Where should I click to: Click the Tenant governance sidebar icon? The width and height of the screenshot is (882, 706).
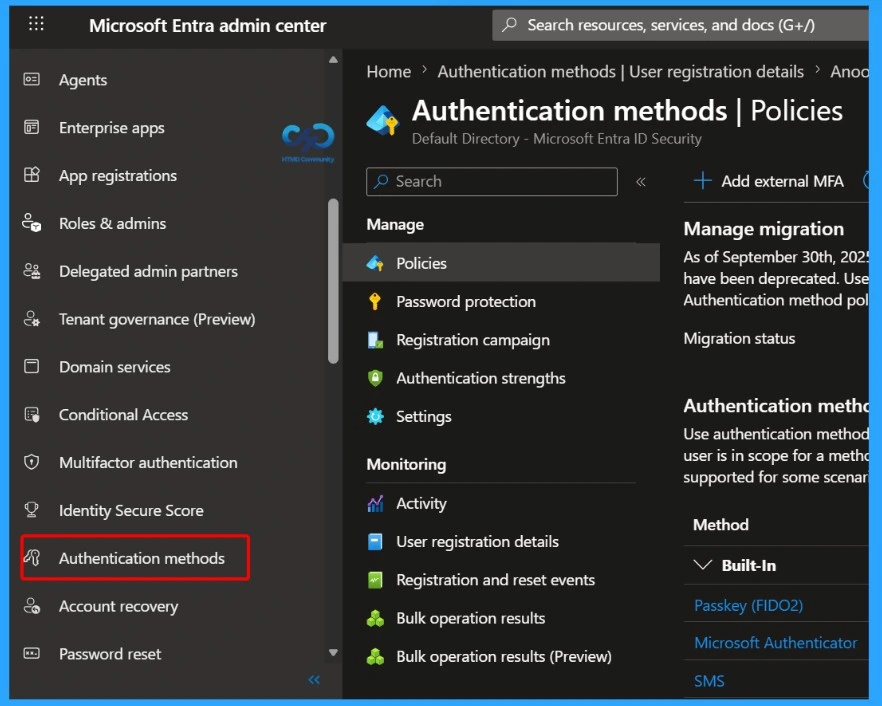click(x=32, y=318)
